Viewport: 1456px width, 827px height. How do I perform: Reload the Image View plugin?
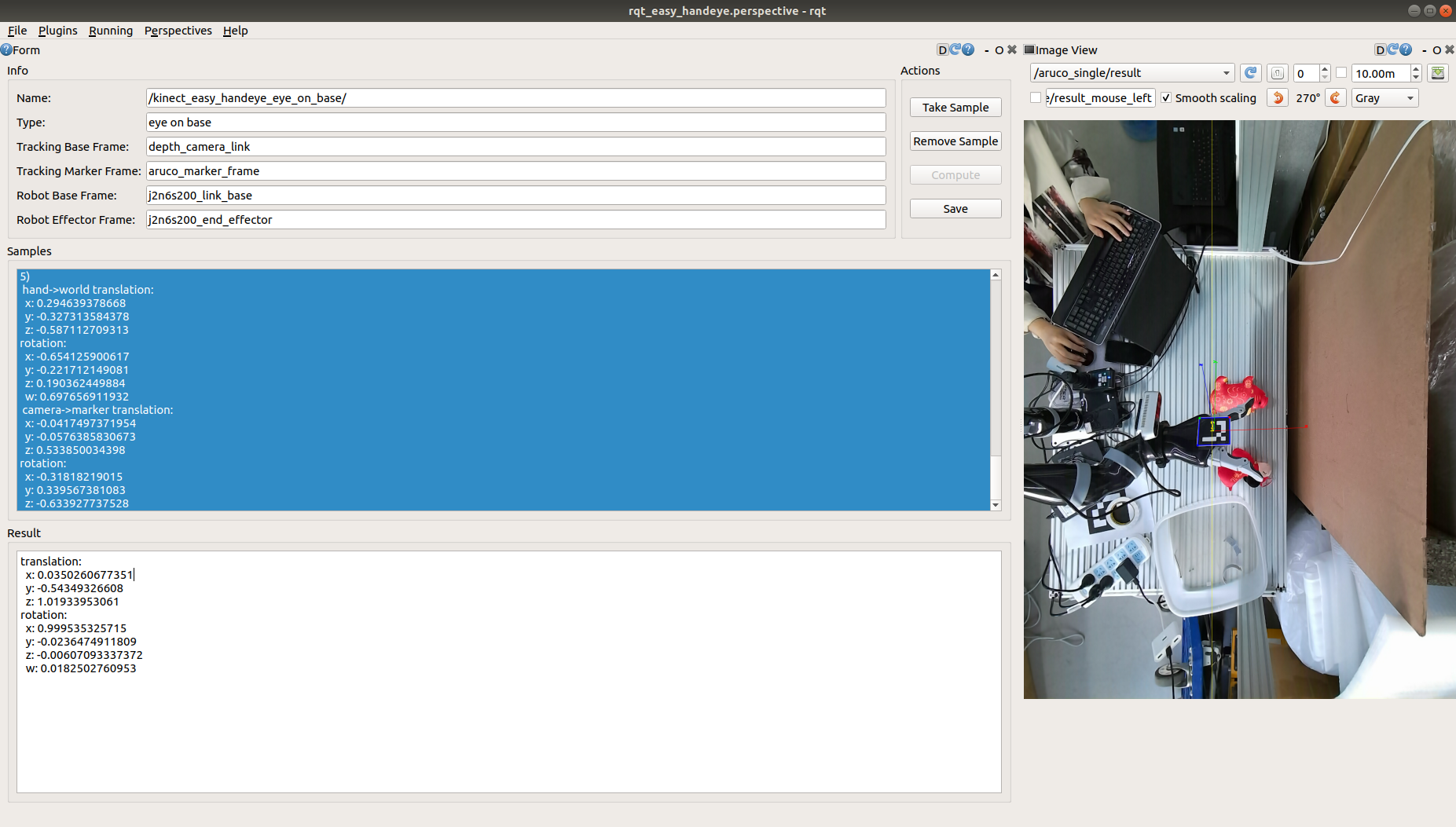click(1393, 49)
